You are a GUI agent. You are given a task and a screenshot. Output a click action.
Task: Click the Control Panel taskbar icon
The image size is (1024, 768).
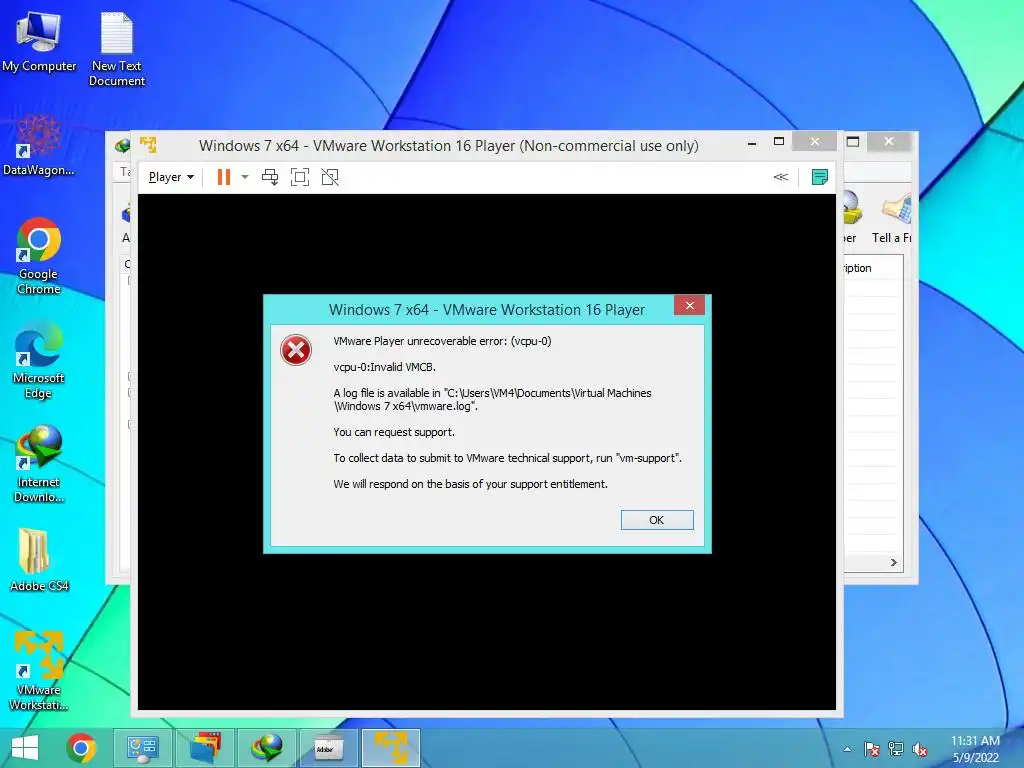point(143,748)
